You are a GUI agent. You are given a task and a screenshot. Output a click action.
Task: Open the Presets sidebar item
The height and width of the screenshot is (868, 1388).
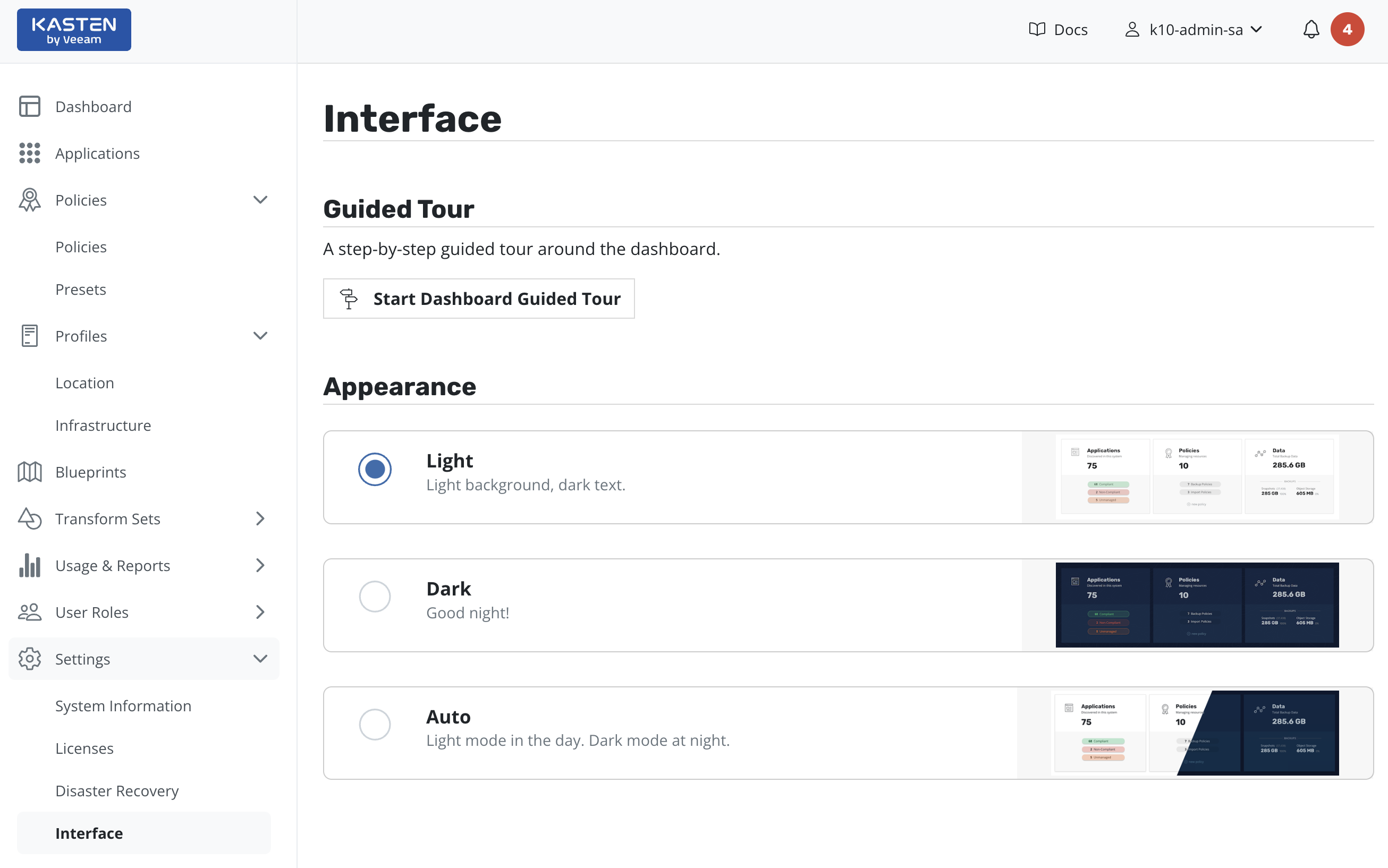coord(81,290)
